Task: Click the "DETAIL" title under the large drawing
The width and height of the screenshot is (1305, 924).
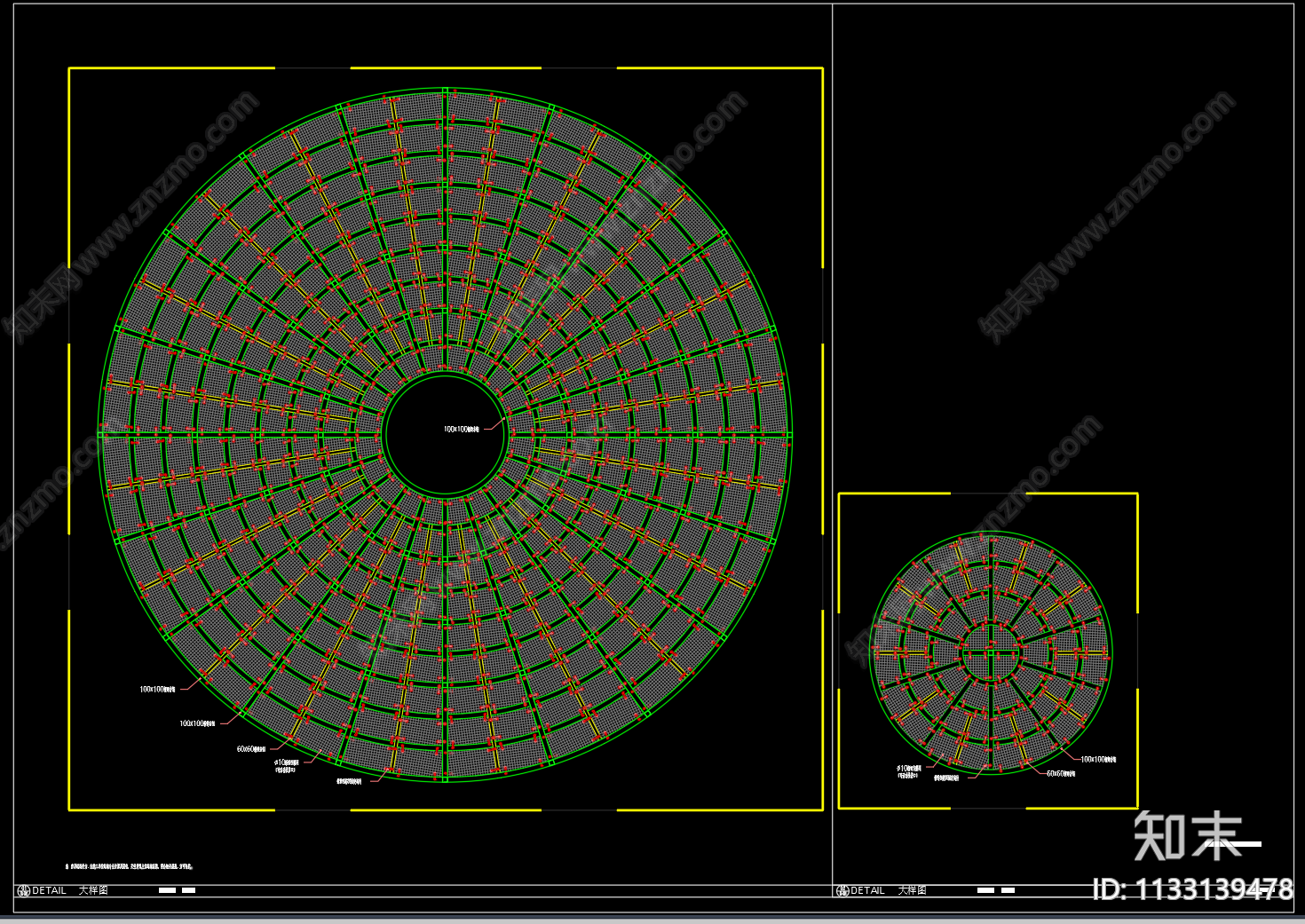Action: (50, 890)
